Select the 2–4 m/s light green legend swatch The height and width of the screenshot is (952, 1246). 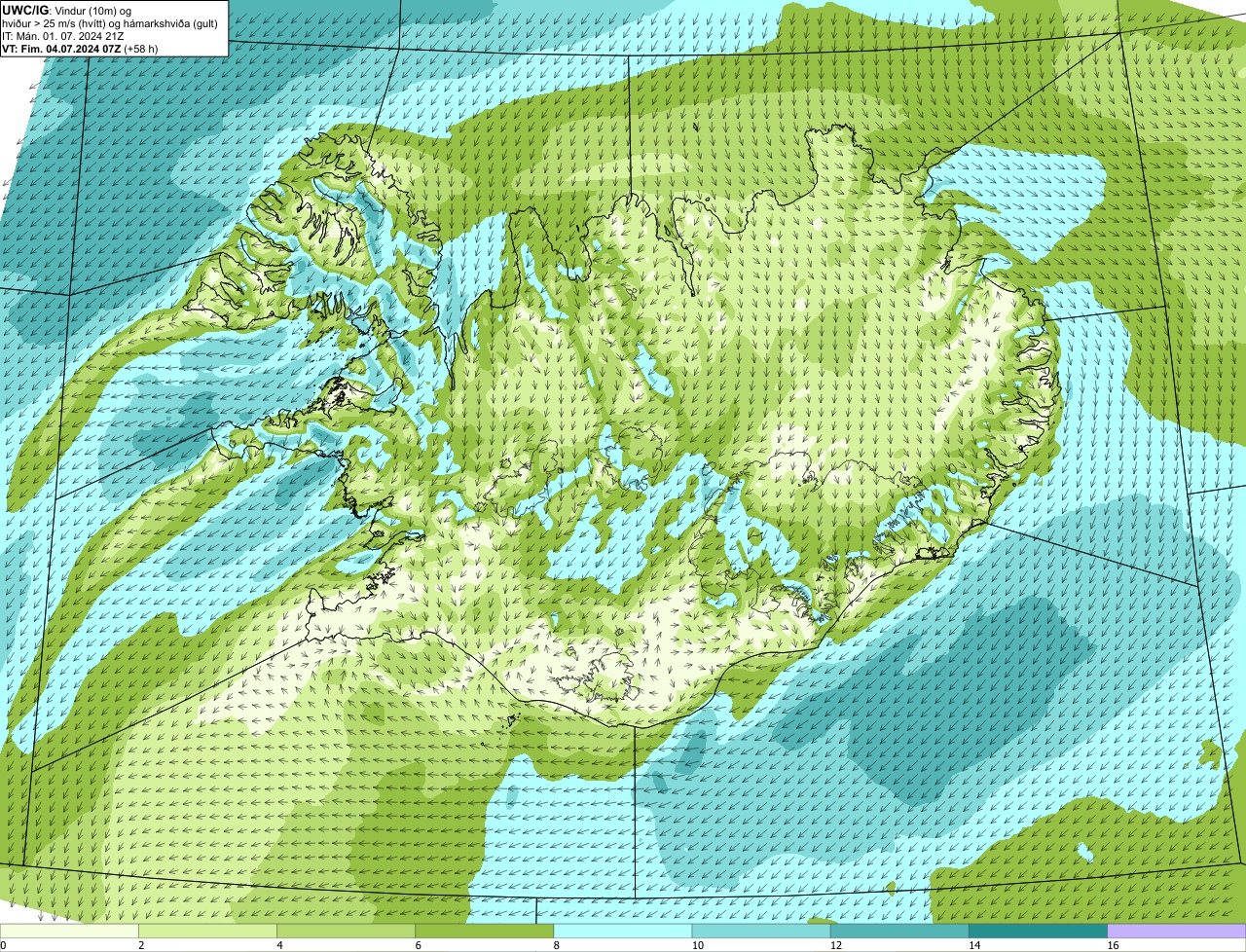[209, 932]
